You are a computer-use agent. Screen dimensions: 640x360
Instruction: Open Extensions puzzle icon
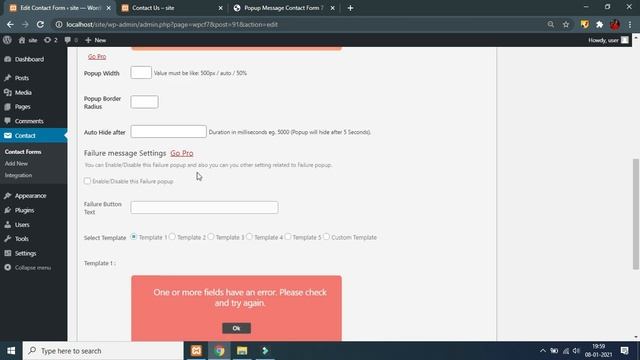coord(600,24)
